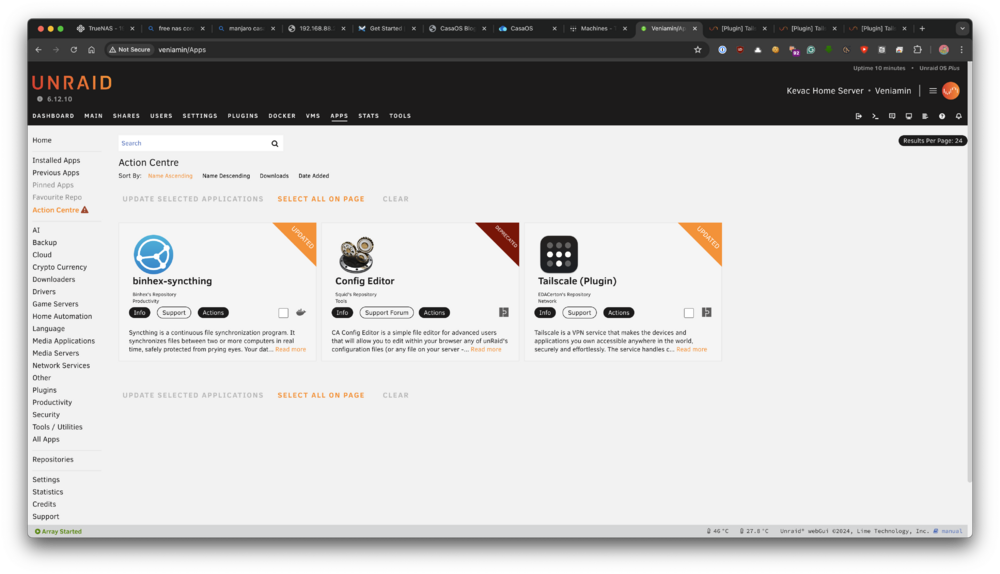Open the PLUGINS tab
The height and width of the screenshot is (574, 1000).
coord(243,116)
